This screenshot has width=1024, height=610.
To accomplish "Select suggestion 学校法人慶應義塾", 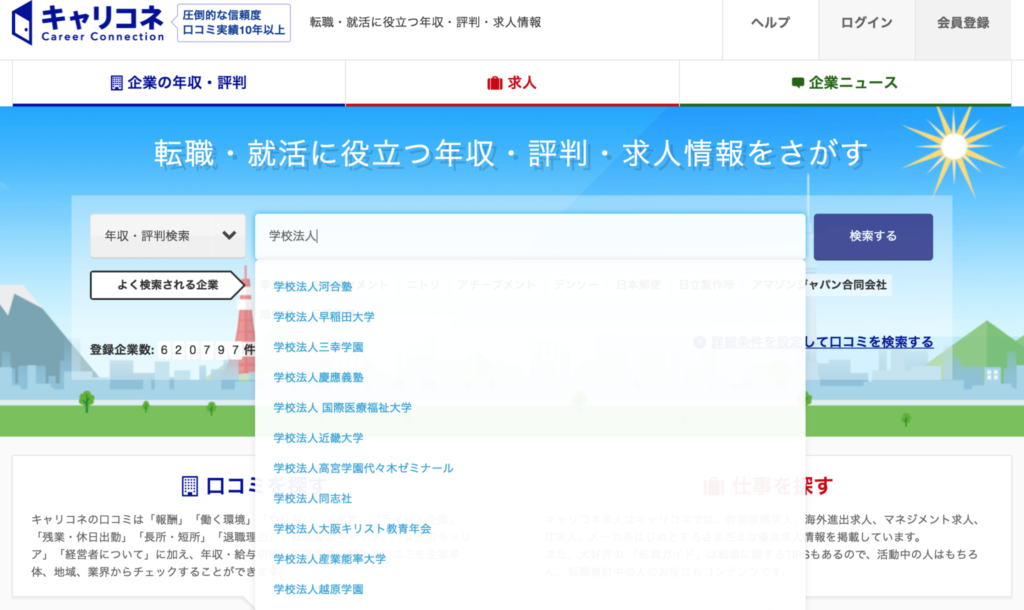I will click(318, 377).
